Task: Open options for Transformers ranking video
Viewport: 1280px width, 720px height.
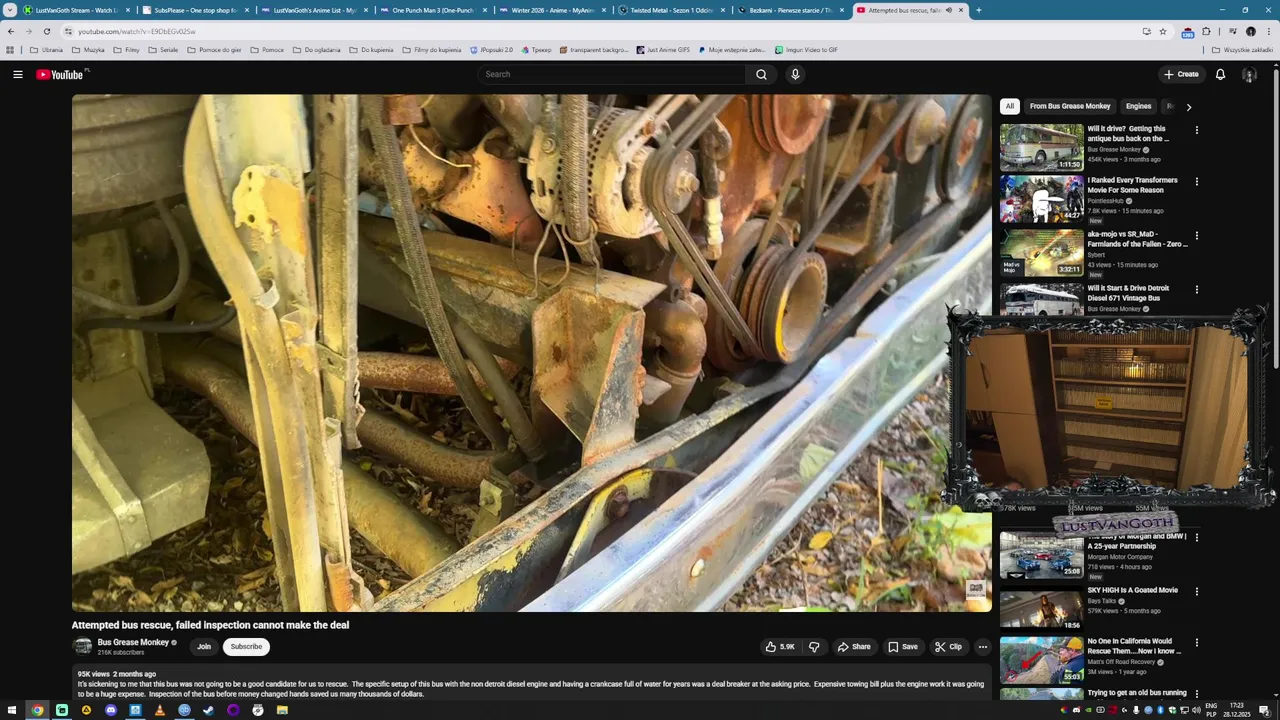Action: coord(1196,182)
